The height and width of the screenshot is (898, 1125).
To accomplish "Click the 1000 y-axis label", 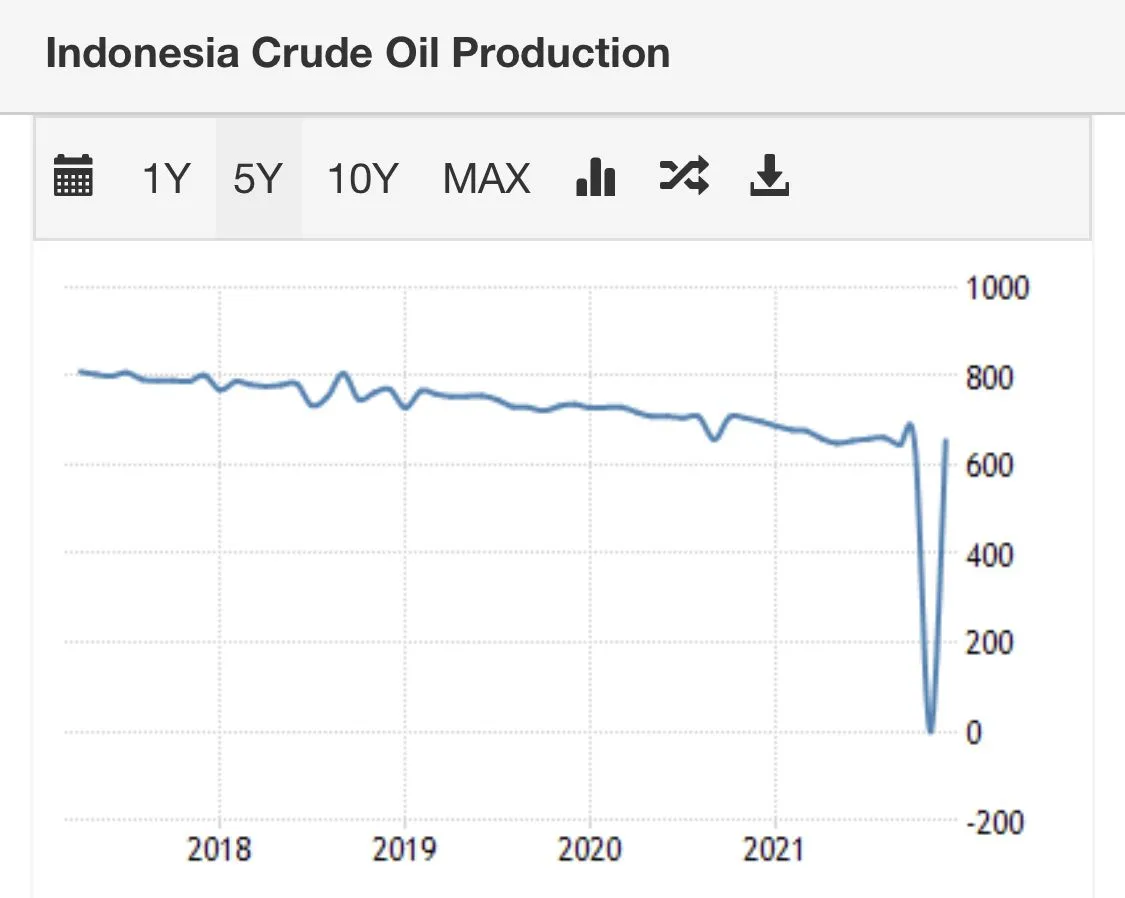I will (997, 289).
